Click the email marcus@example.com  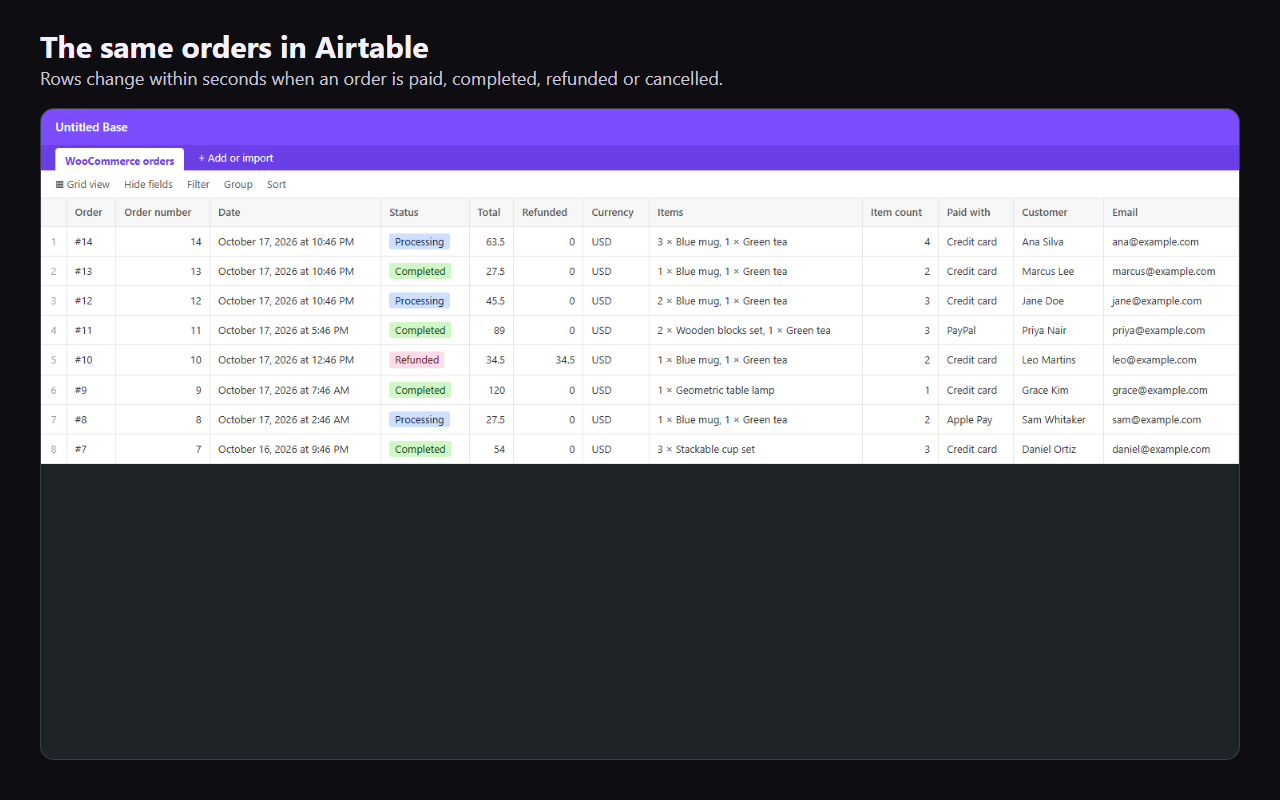[1164, 271]
